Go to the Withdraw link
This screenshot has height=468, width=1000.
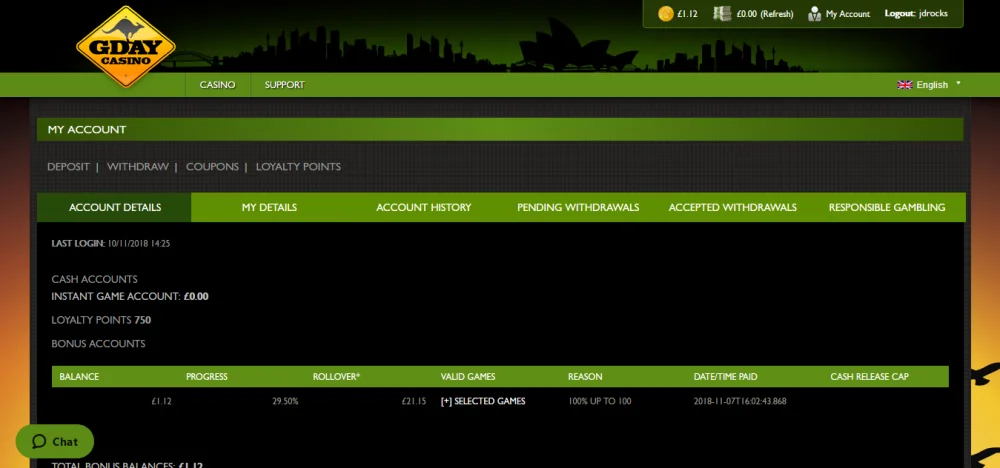pyautogui.click(x=138, y=166)
